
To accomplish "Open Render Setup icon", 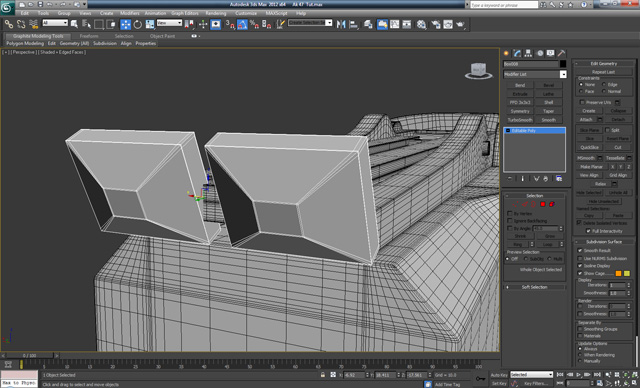I will (x=436, y=24).
